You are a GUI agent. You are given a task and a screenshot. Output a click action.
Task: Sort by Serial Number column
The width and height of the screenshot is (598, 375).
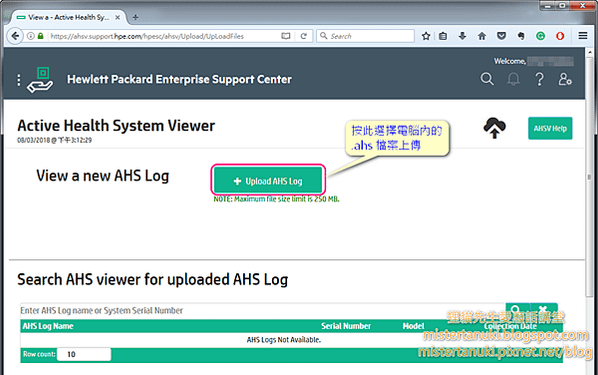coord(346,326)
